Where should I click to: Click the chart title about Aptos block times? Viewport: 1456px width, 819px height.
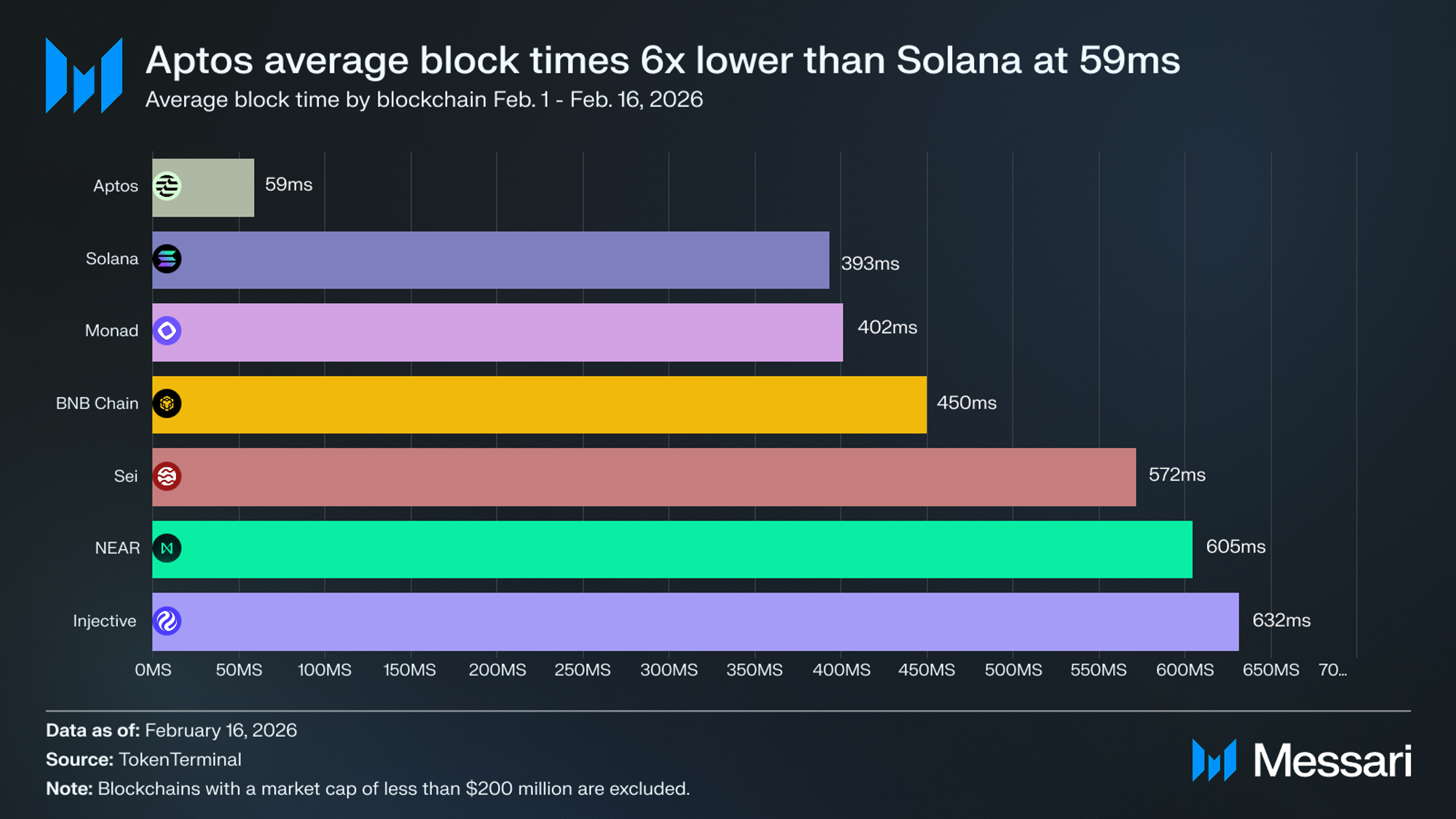(x=663, y=60)
